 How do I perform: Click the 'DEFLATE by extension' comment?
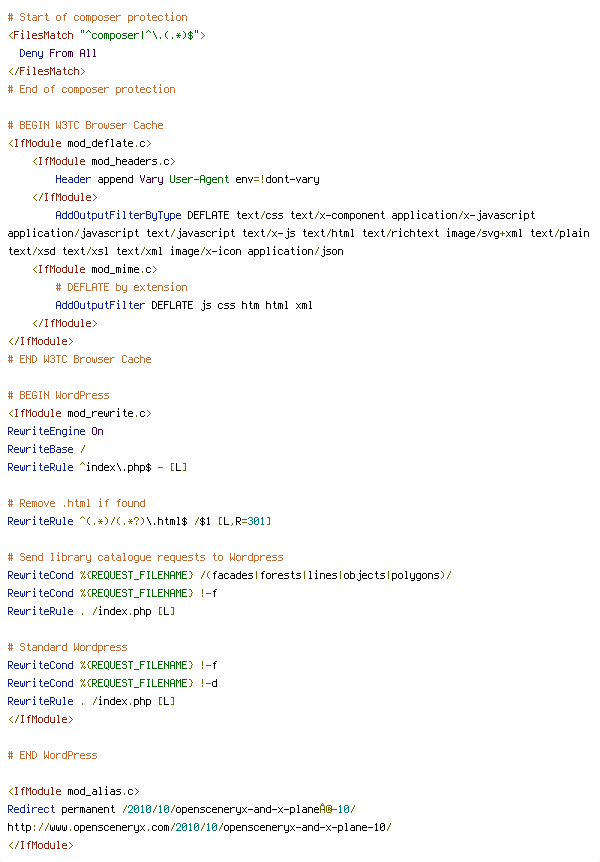click(122, 288)
